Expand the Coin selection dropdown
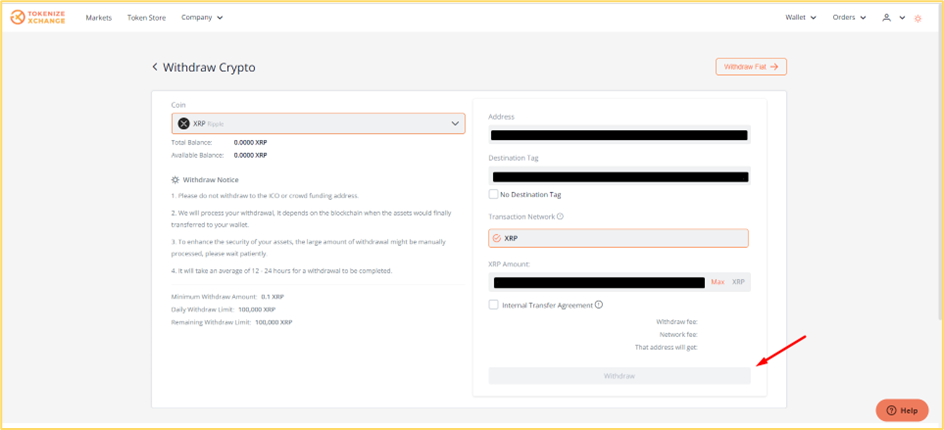Screen dimensions: 944x430 (318, 123)
